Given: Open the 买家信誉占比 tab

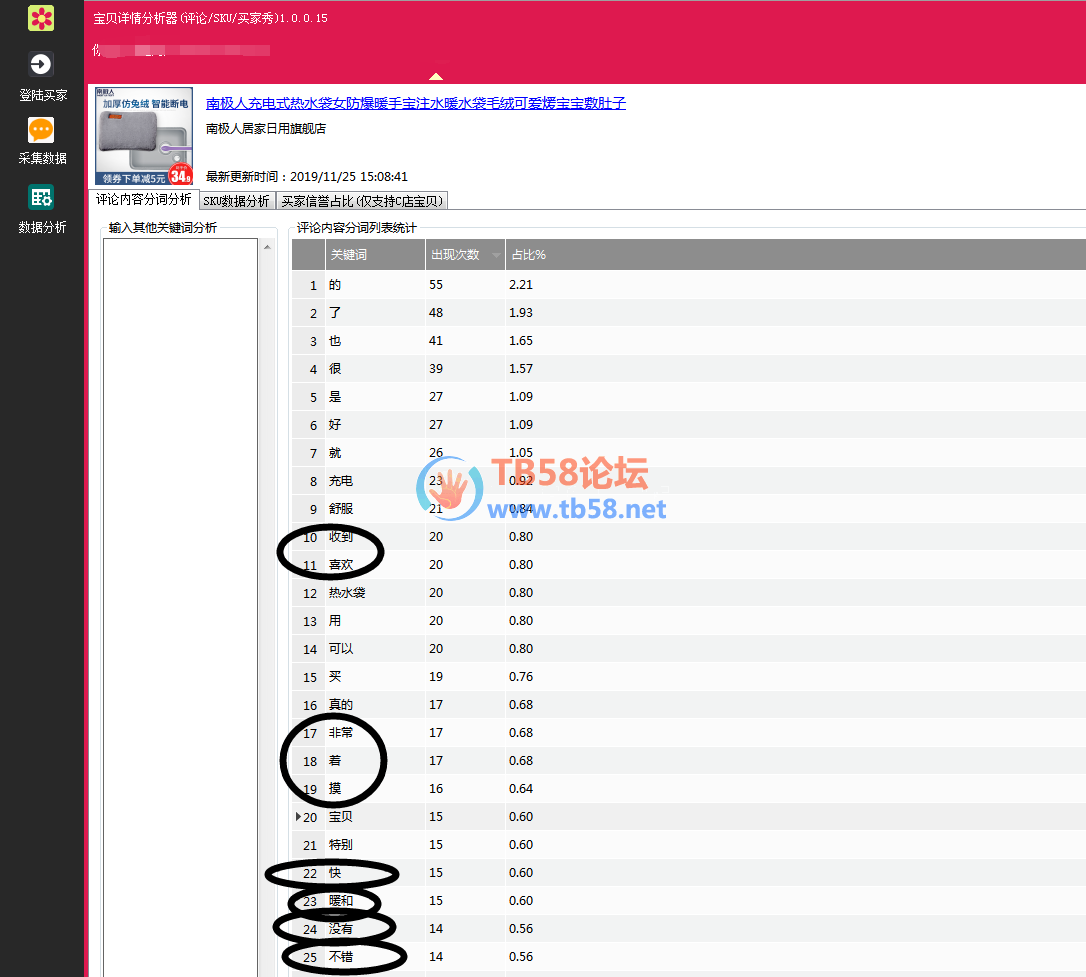Looking at the screenshot, I should [361, 201].
